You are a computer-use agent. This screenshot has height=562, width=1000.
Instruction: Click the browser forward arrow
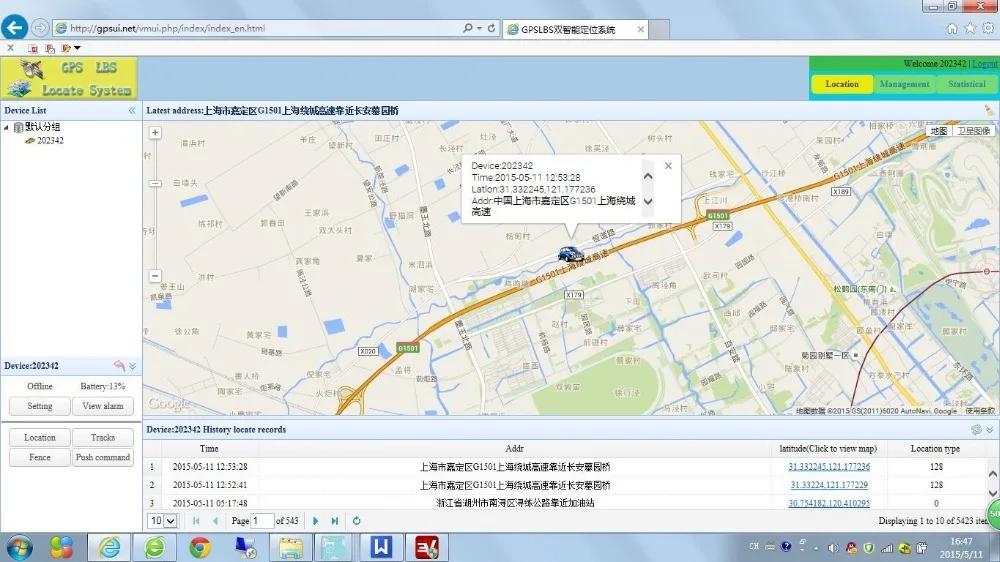pos(40,28)
